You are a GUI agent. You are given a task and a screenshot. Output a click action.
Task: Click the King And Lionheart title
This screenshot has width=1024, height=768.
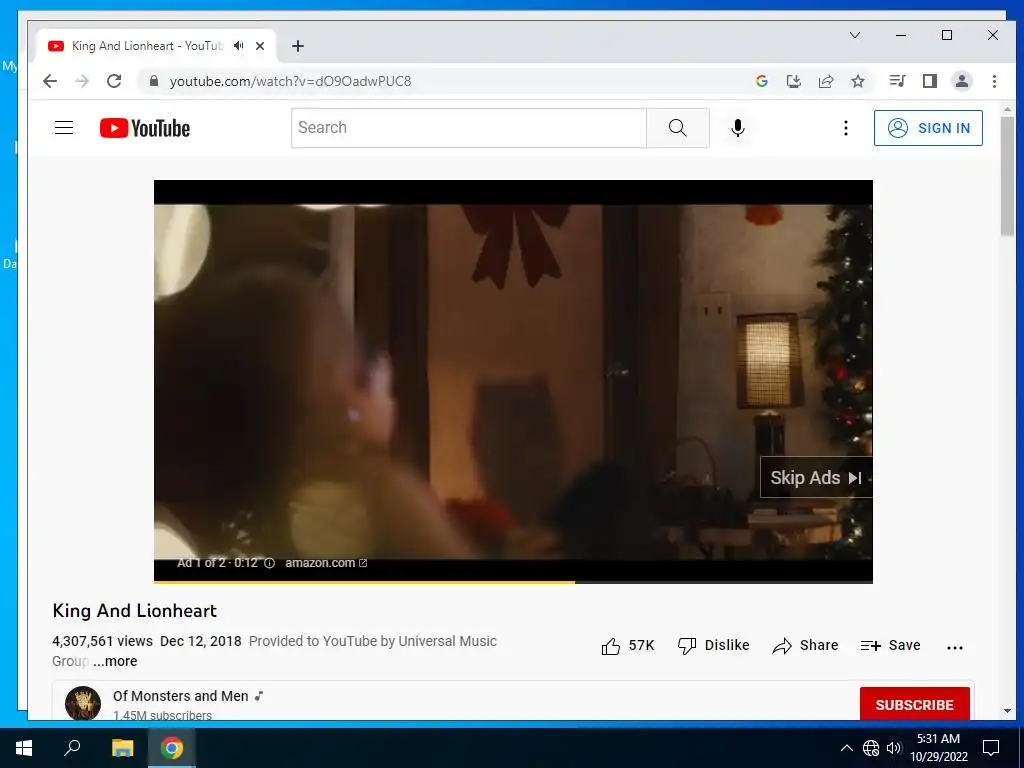[x=135, y=611]
